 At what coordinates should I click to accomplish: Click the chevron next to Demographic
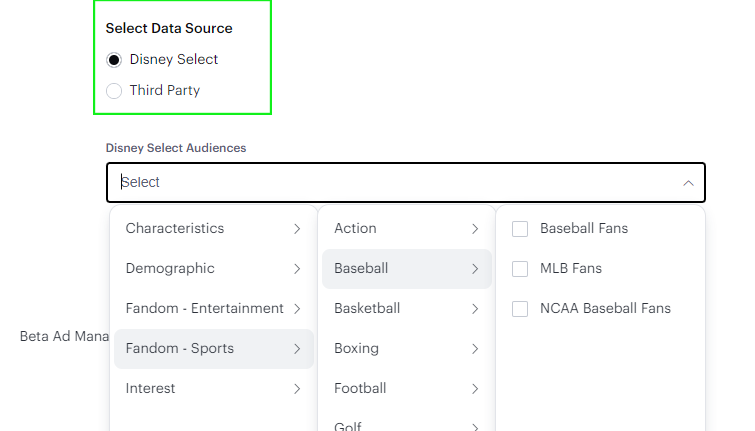tap(297, 269)
